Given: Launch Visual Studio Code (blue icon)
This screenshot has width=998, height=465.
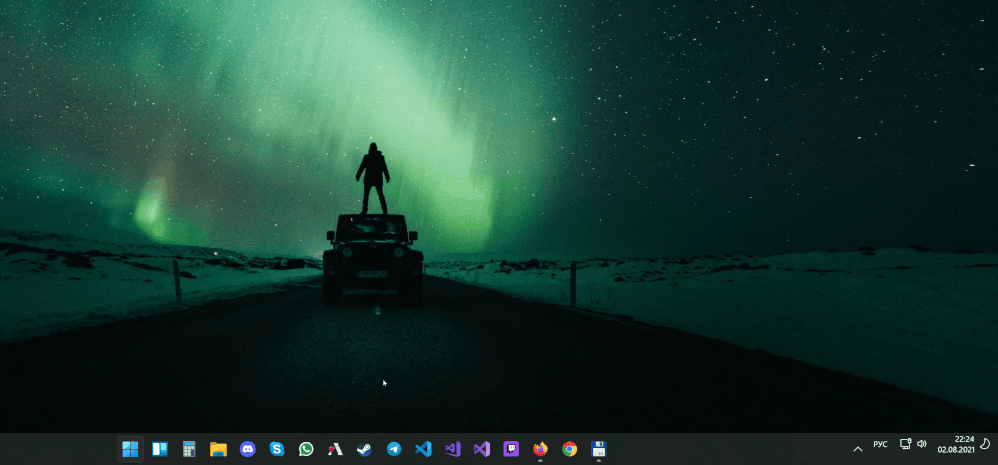Looking at the screenshot, I should pyautogui.click(x=423, y=449).
